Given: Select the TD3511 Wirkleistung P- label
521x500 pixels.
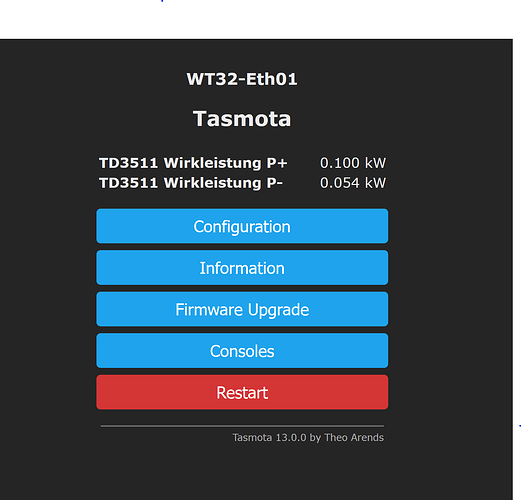Looking at the screenshot, I should (x=191, y=183).
